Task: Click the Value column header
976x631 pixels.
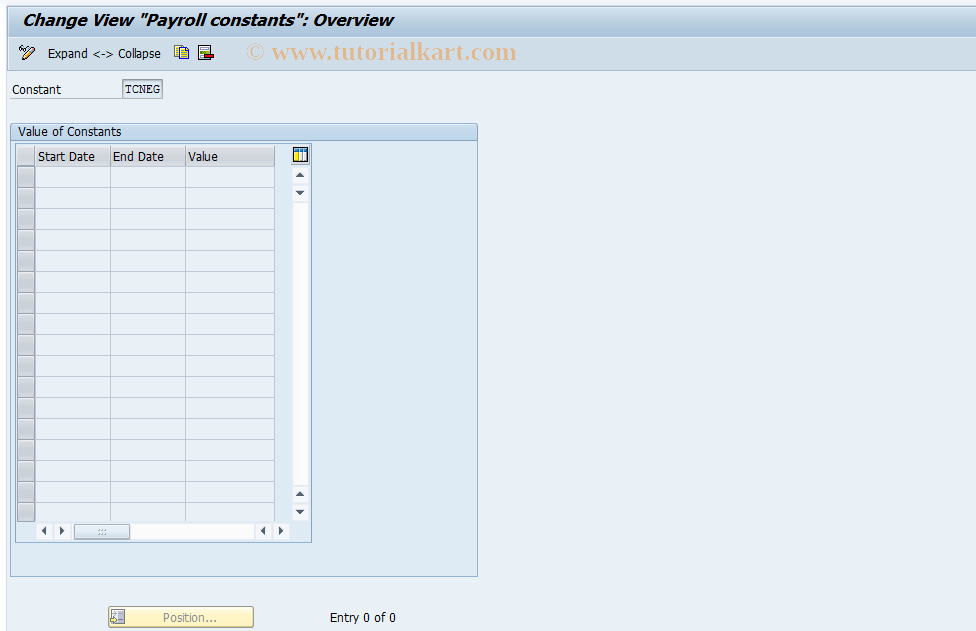Action: pos(230,156)
